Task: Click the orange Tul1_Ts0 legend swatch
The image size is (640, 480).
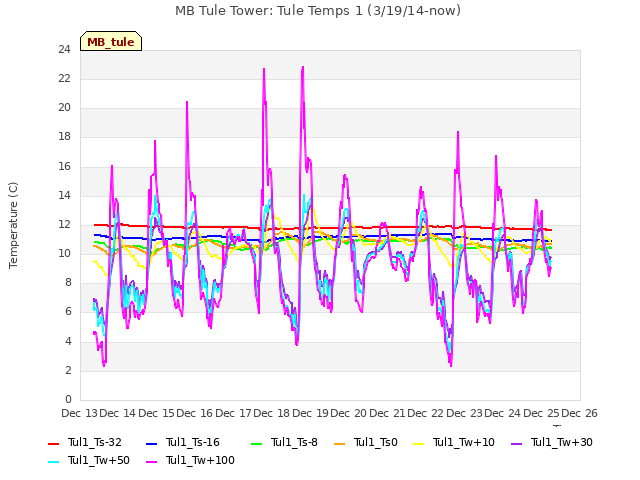Action: tap(339, 443)
